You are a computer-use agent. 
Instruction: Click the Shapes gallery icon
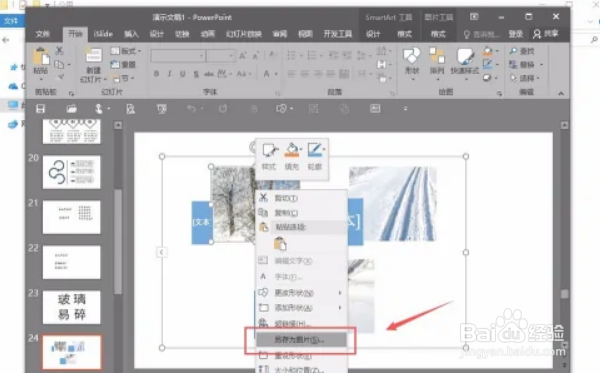pyautogui.click(x=412, y=56)
